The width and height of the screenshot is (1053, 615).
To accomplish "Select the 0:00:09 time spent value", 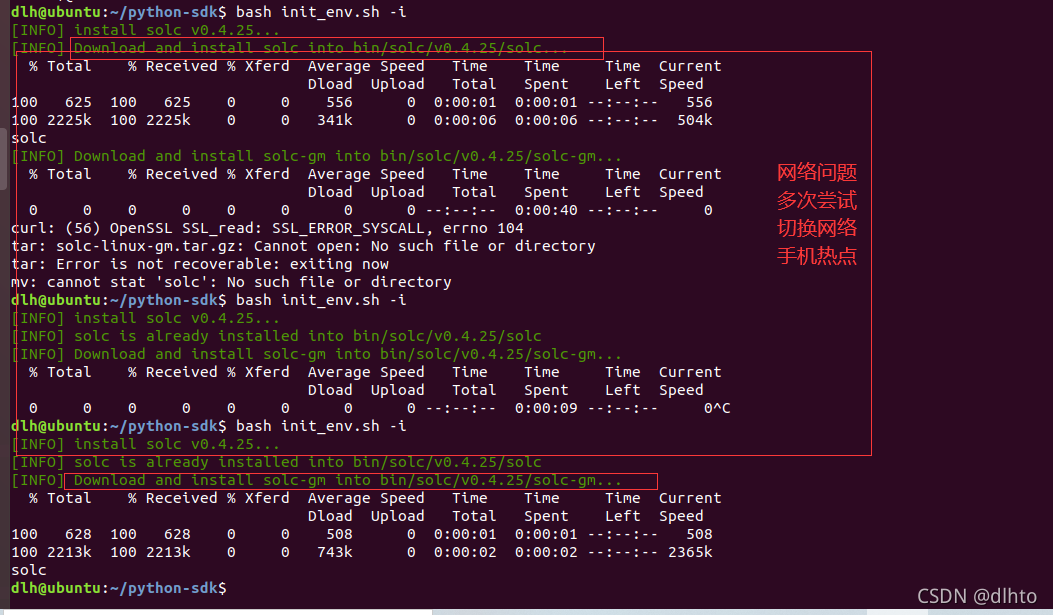I will coord(546,408).
